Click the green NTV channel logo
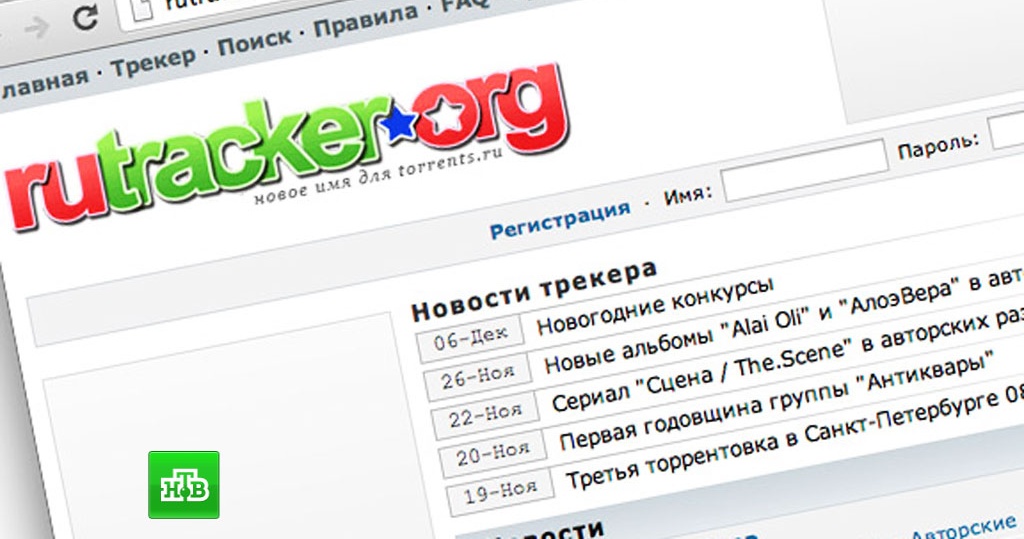This screenshot has width=1024, height=539. tap(183, 485)
